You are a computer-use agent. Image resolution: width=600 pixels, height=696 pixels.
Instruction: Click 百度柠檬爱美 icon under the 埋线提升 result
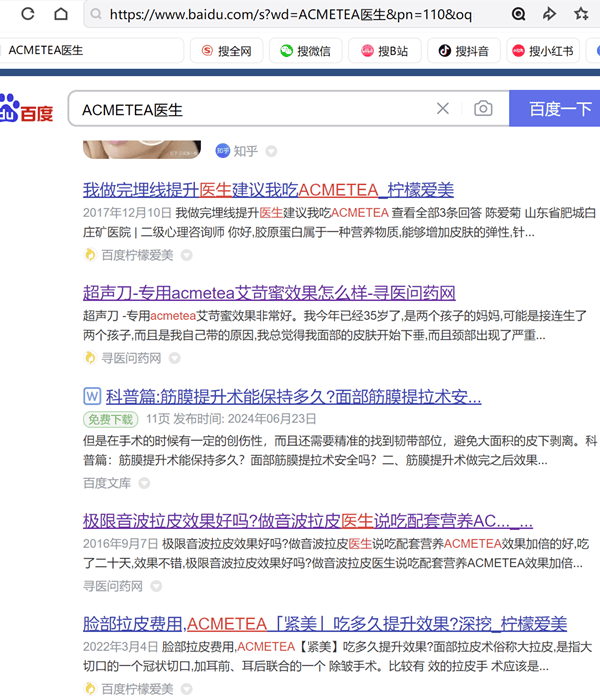[90, 255]
